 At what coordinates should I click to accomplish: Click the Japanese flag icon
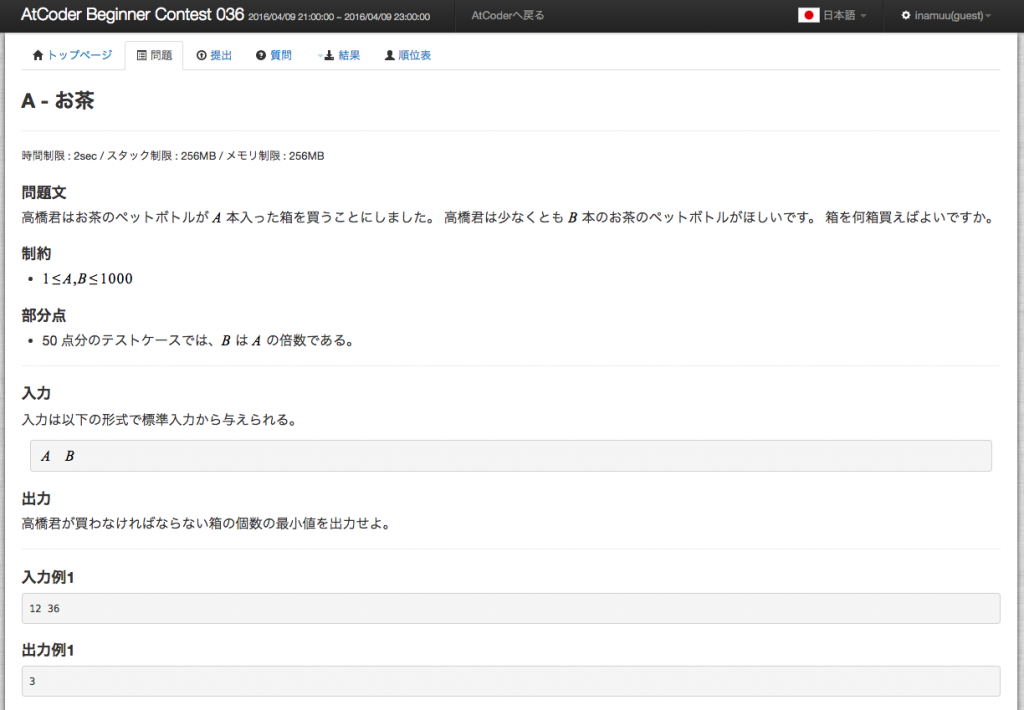click(x=808, y=15)
